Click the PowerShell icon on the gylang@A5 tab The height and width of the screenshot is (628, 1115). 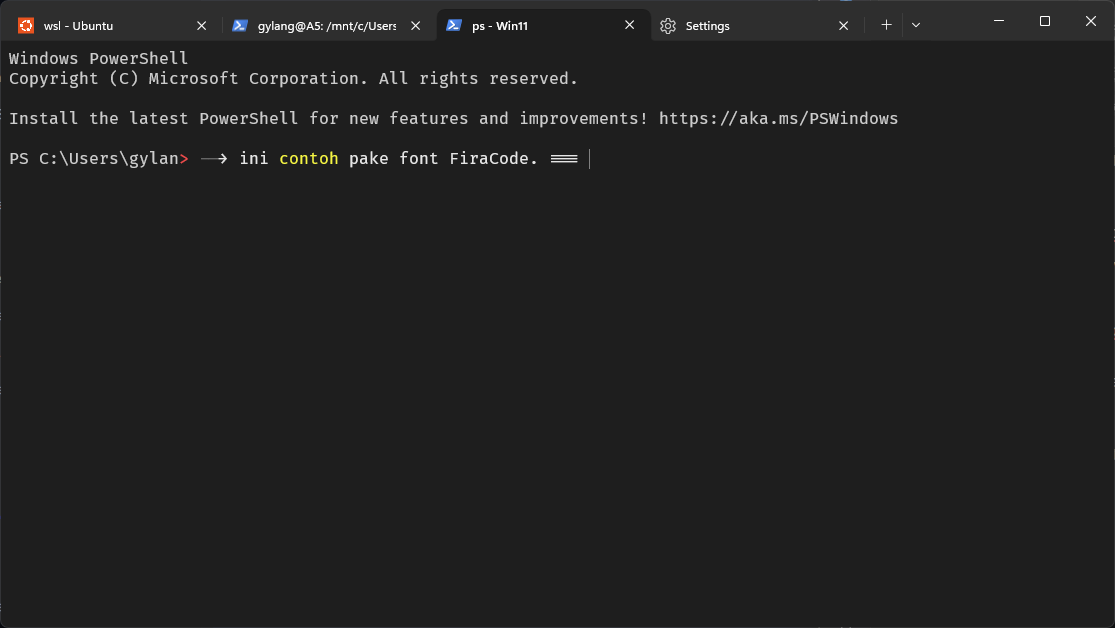point(240,26)
